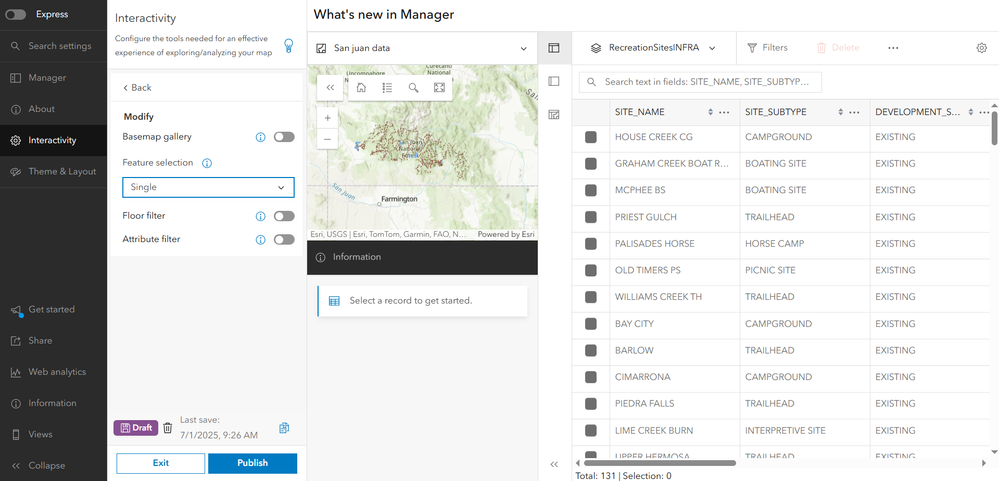Click the map search magnifier icon
Screen dimensions: 999x481
click(x=413, y=88)
